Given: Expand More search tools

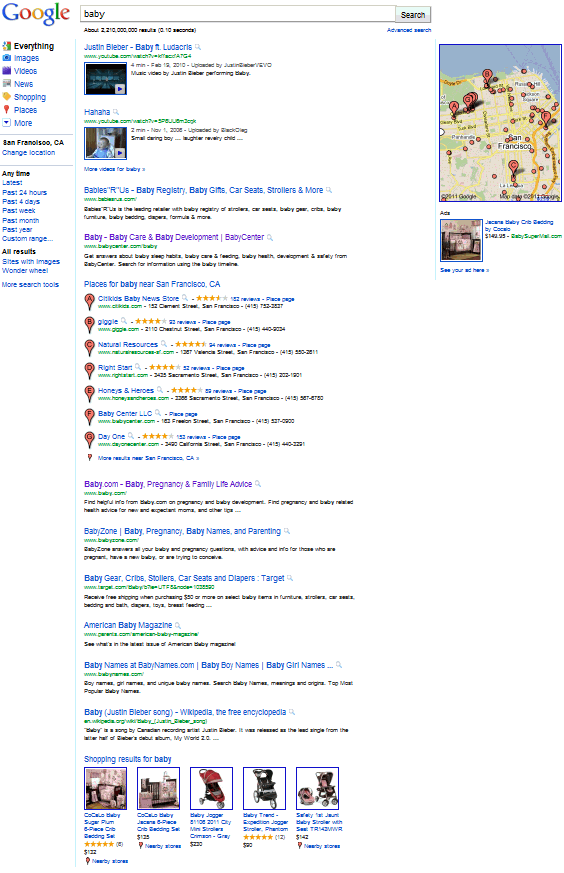Looking at the screenshot, I should point(30,285).
